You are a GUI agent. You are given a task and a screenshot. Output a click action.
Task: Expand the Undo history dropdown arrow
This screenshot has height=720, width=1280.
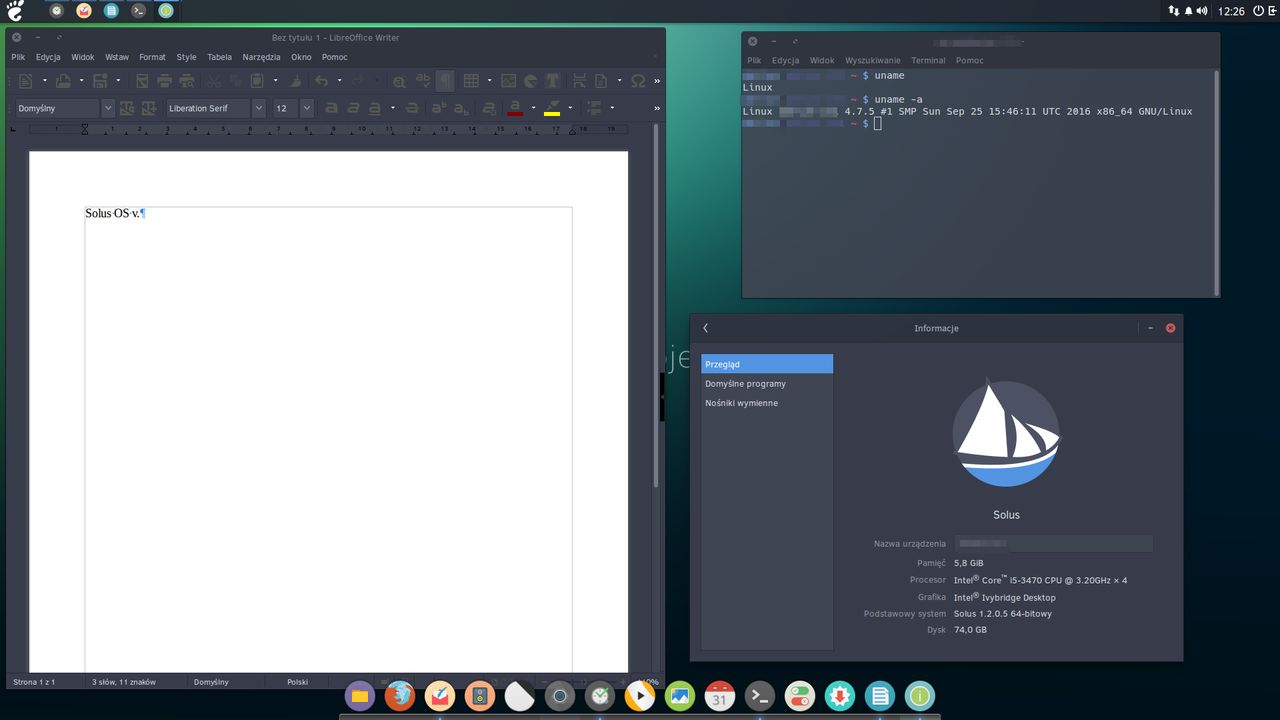click(339, 80)
